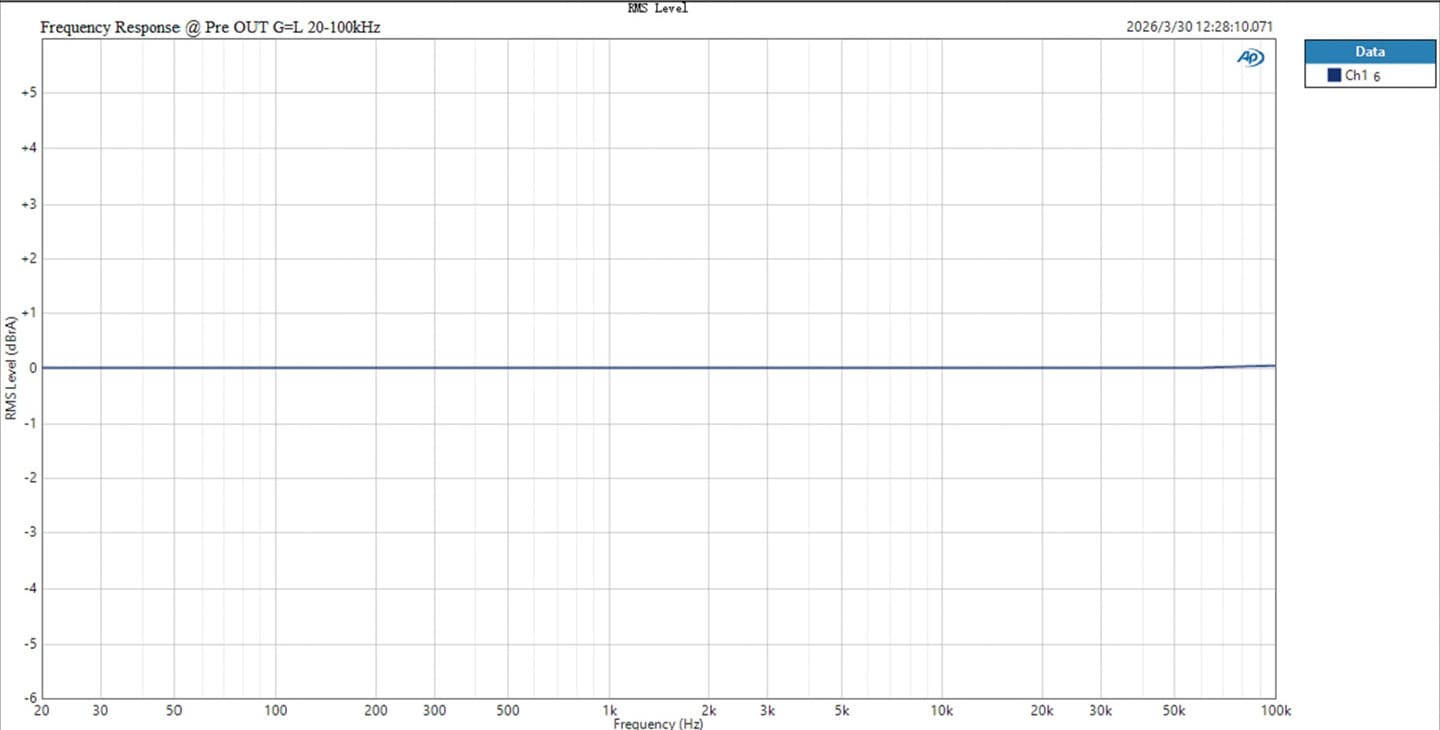Click the 20k frequency tick label
The image size is (1440, 730).
(x=1042, y=711)
